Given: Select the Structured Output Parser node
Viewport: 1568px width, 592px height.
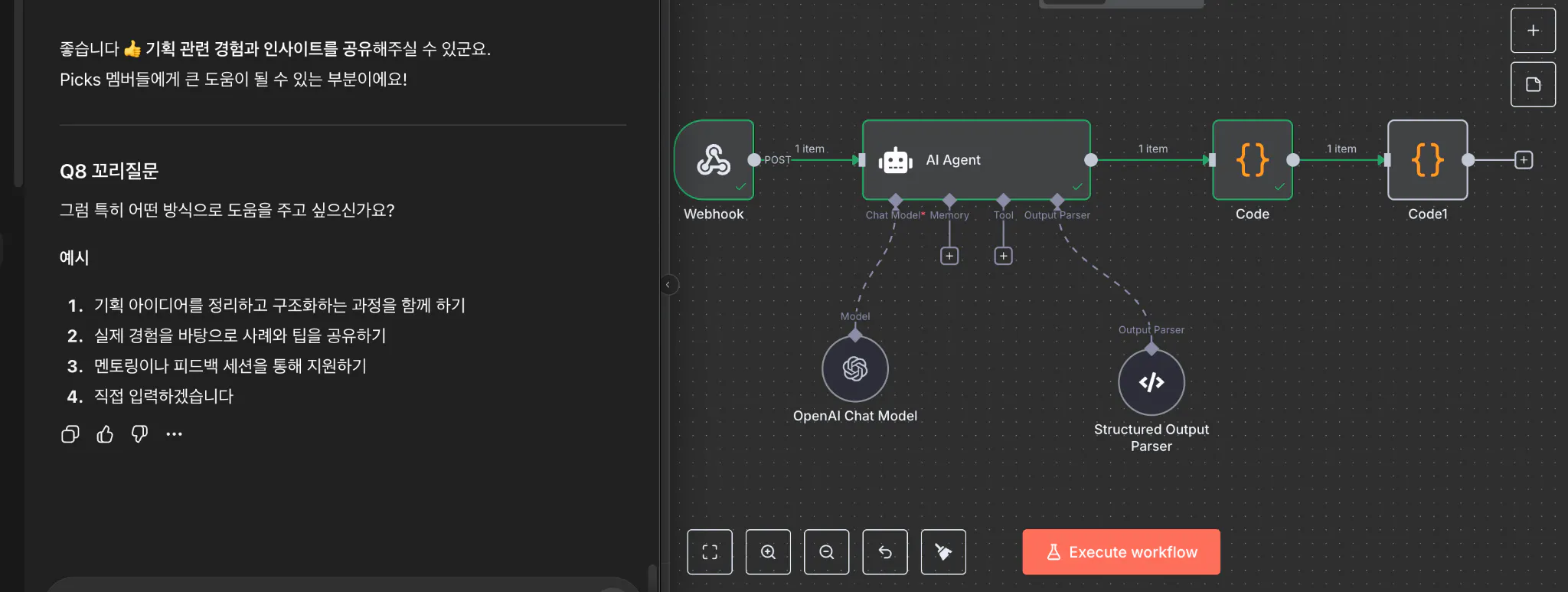Looking at the screenshot, I should 1151,382.
